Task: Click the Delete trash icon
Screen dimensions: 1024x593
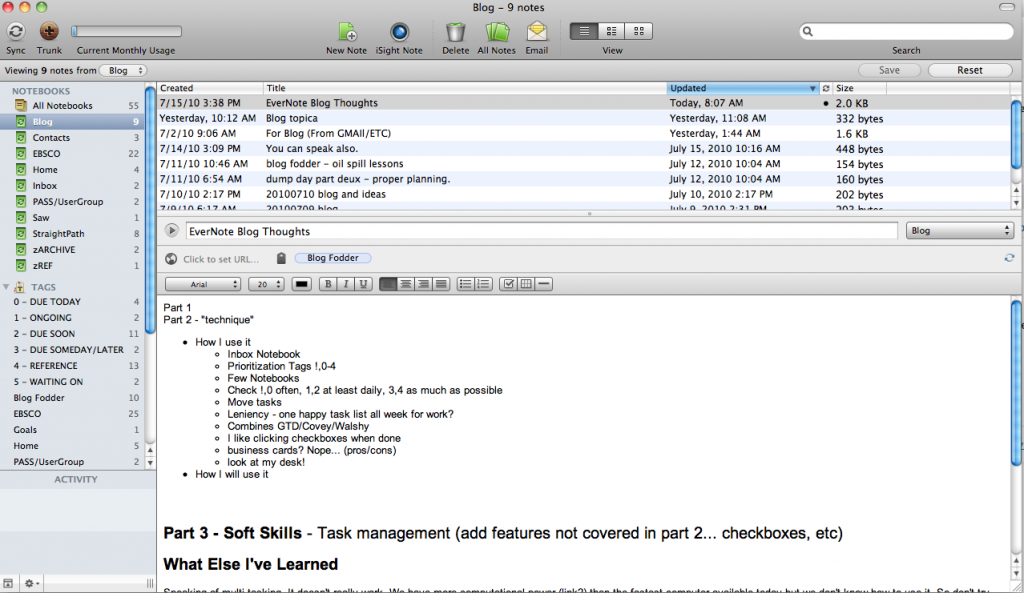Action: point(455,31)
